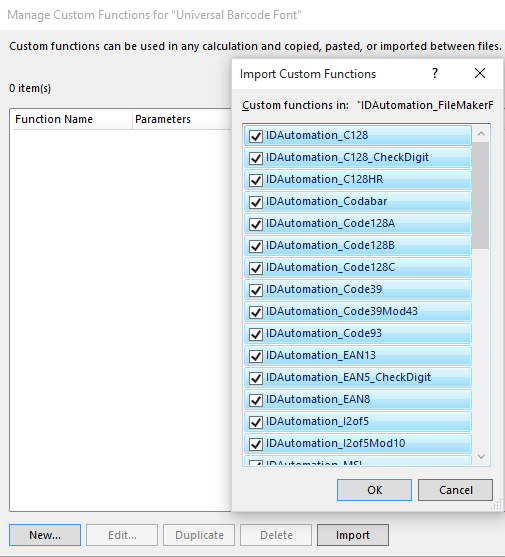Confirm import with the OK button
This screenshot has width=505, height=557.
click(x=374, y=490)
